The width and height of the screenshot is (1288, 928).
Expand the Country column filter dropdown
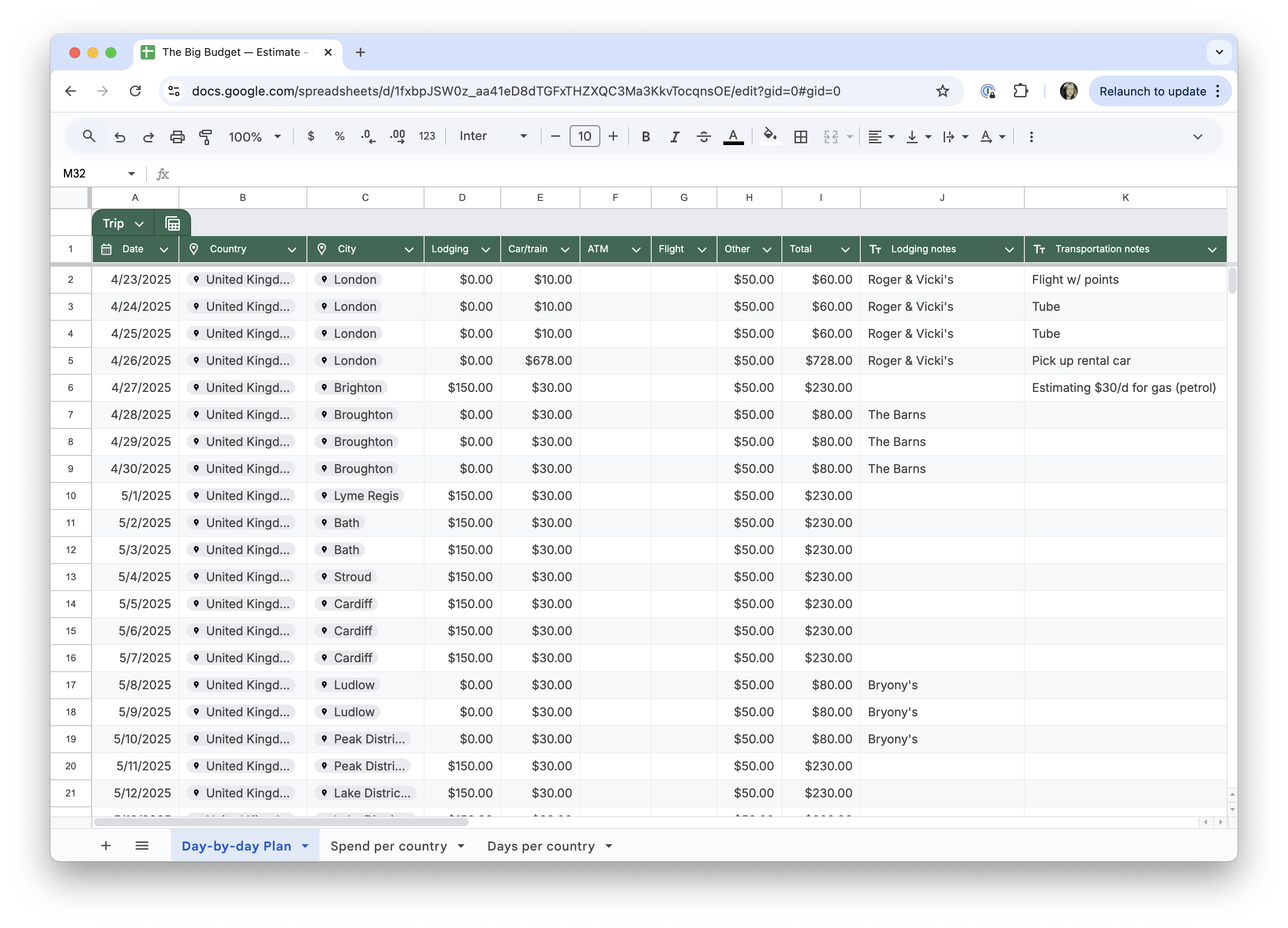coord(292,249)
